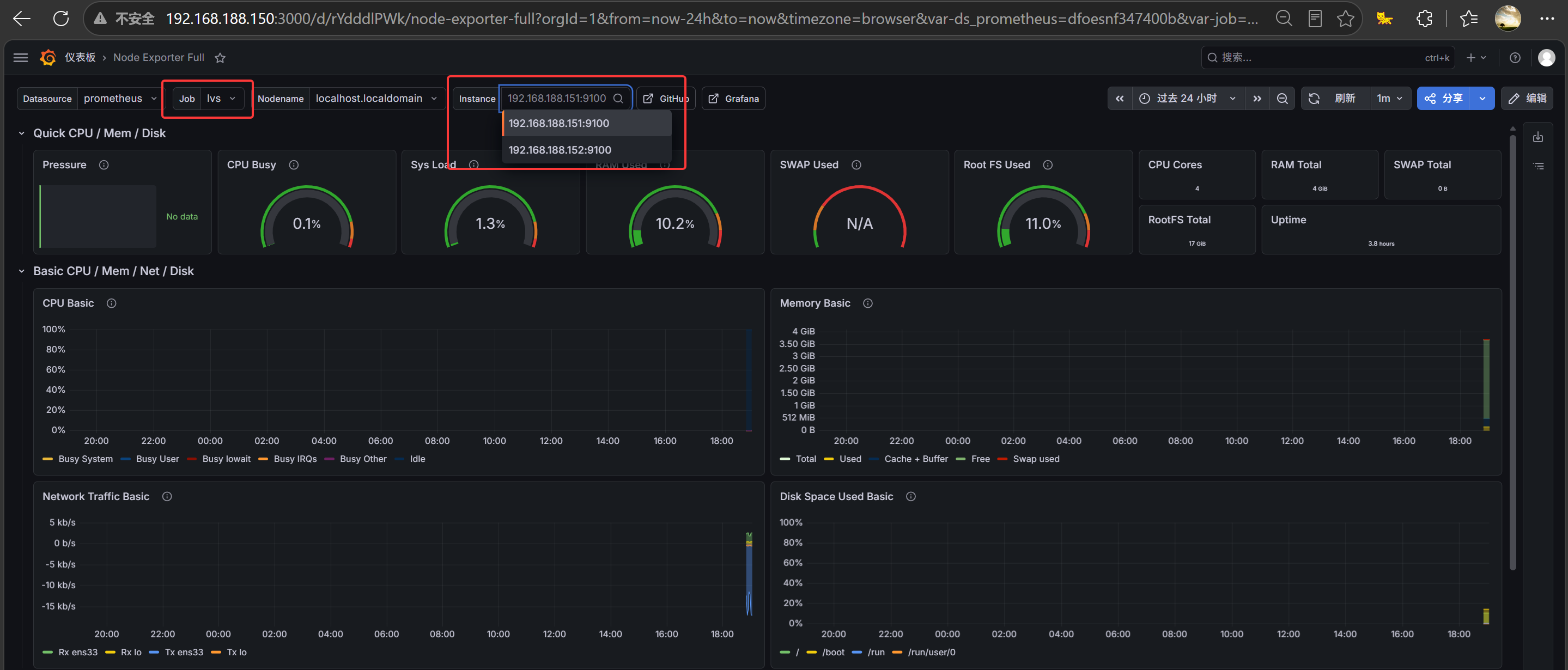The height and width of the screenshot is (670, 1568).
Task: Show the info icon for Disk Space Used Basic
Action: pyautogui.click(x=910, y=497)
